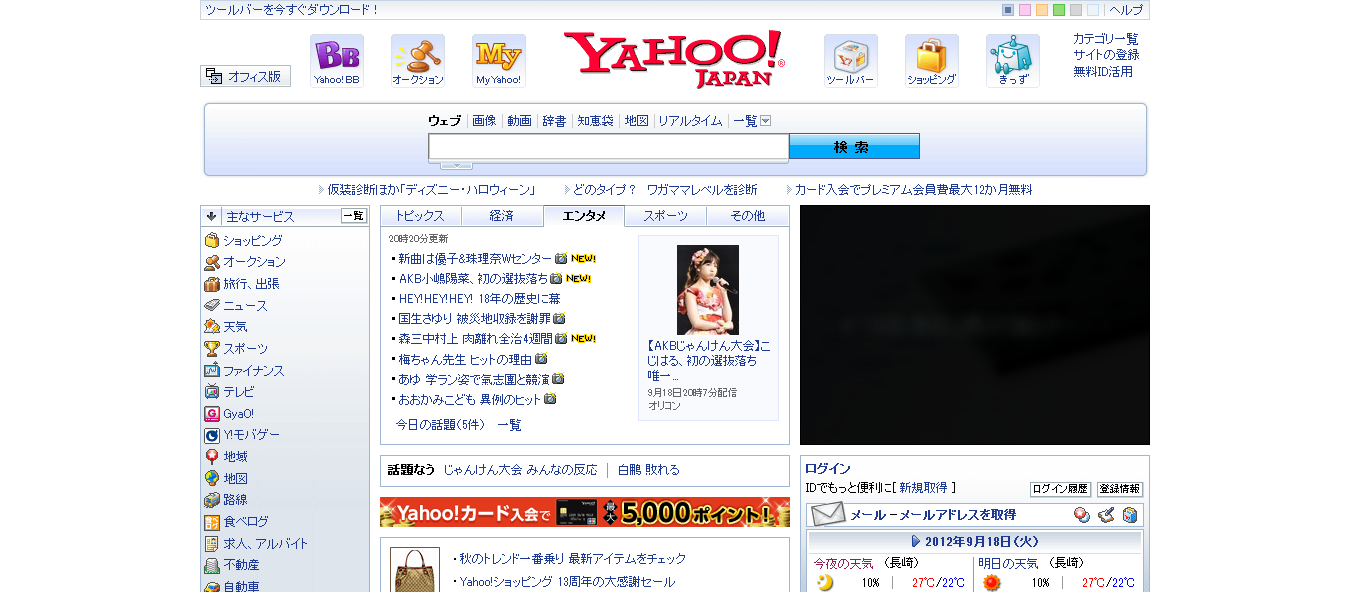Click the ログイン履歴 button
The height and width of the screenshot is (592, 1349).
click(1060, 489)
